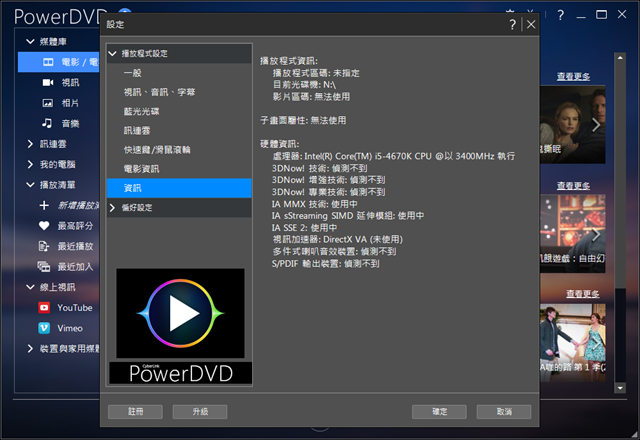The image size is (640, 440).
Task: Click the help question mark in settings dialog
Action: [x=513, y=24]
